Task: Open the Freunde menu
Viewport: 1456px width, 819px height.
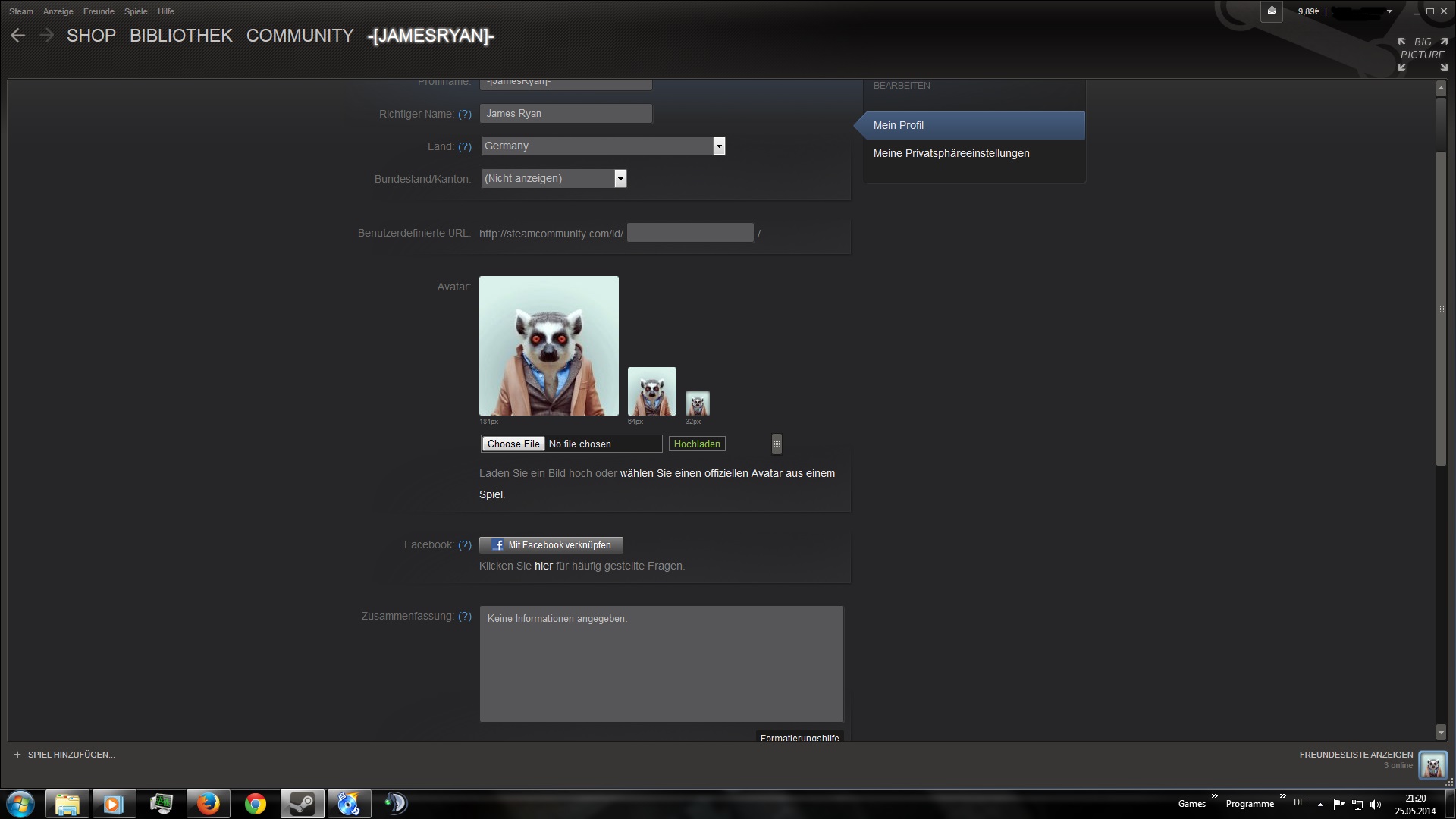Action: (x=99, y=11)
